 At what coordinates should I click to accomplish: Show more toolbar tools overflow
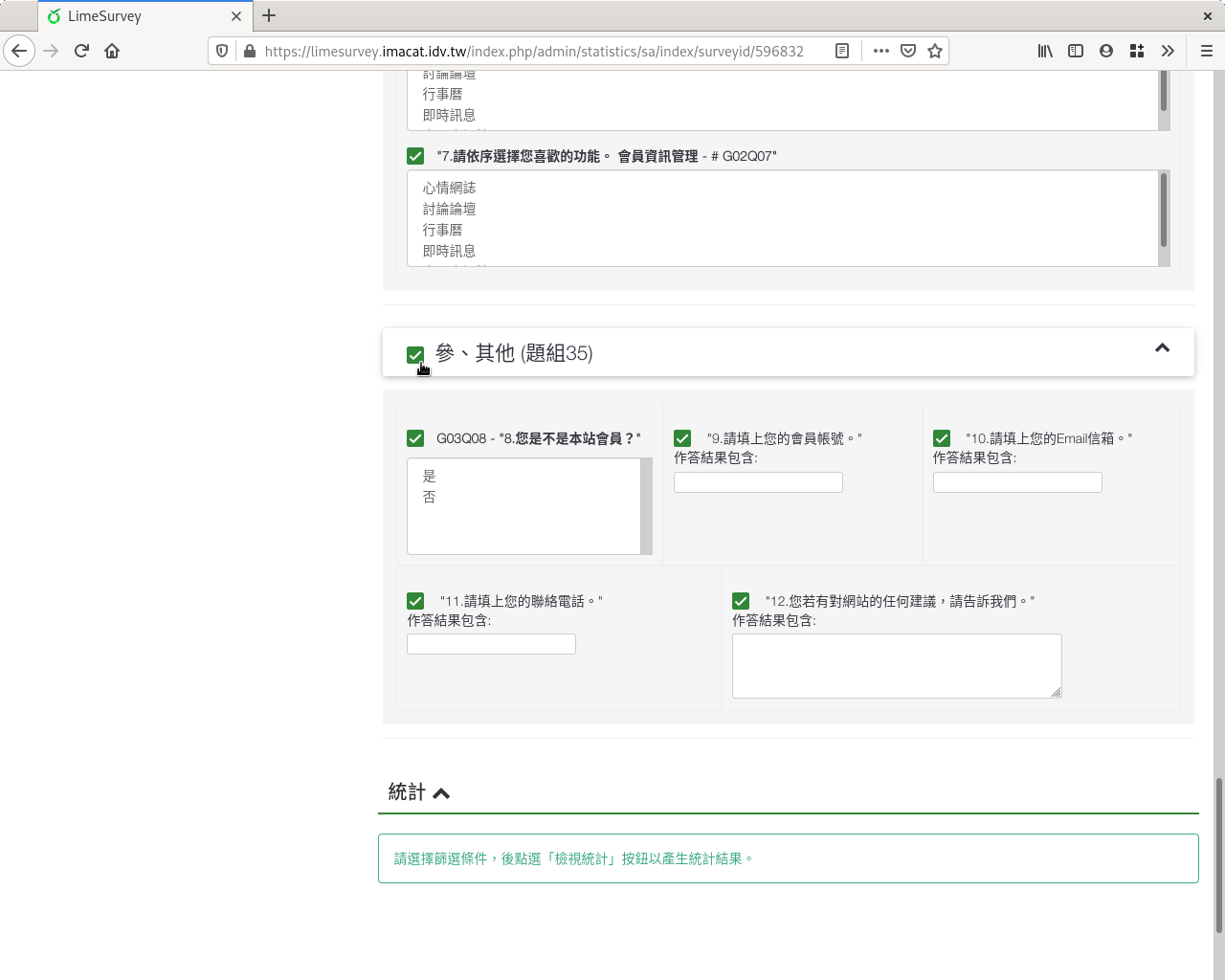(x=1168, y=51)
